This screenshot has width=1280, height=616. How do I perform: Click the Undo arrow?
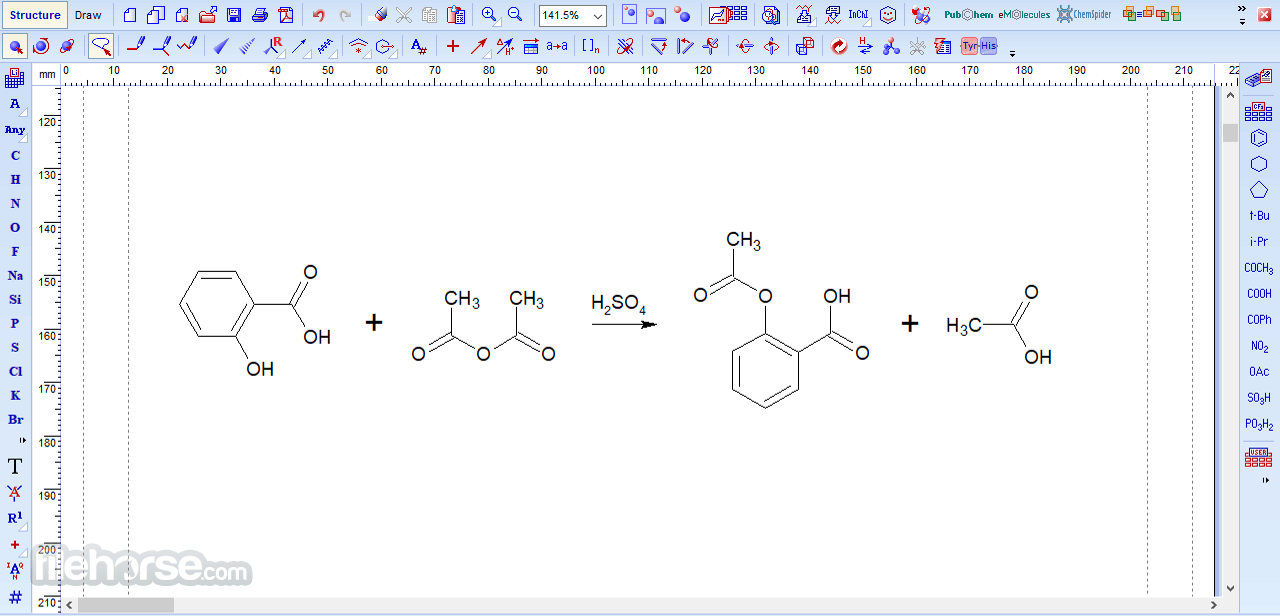tap(319, 15)
